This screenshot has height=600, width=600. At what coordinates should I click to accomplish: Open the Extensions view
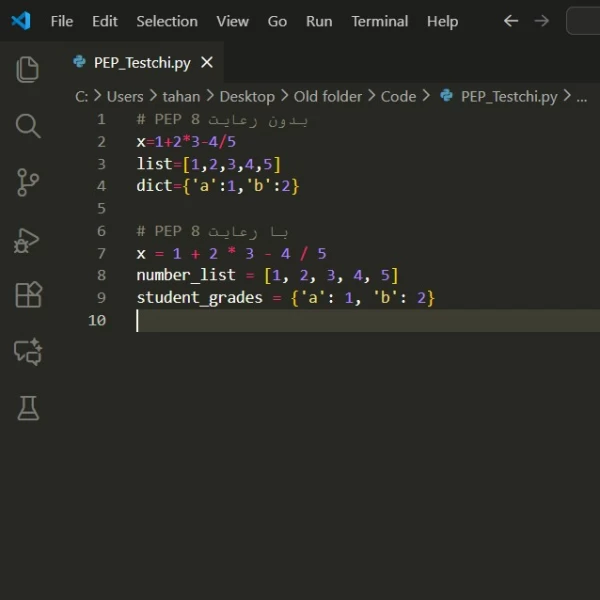click(x=28, y=295)
